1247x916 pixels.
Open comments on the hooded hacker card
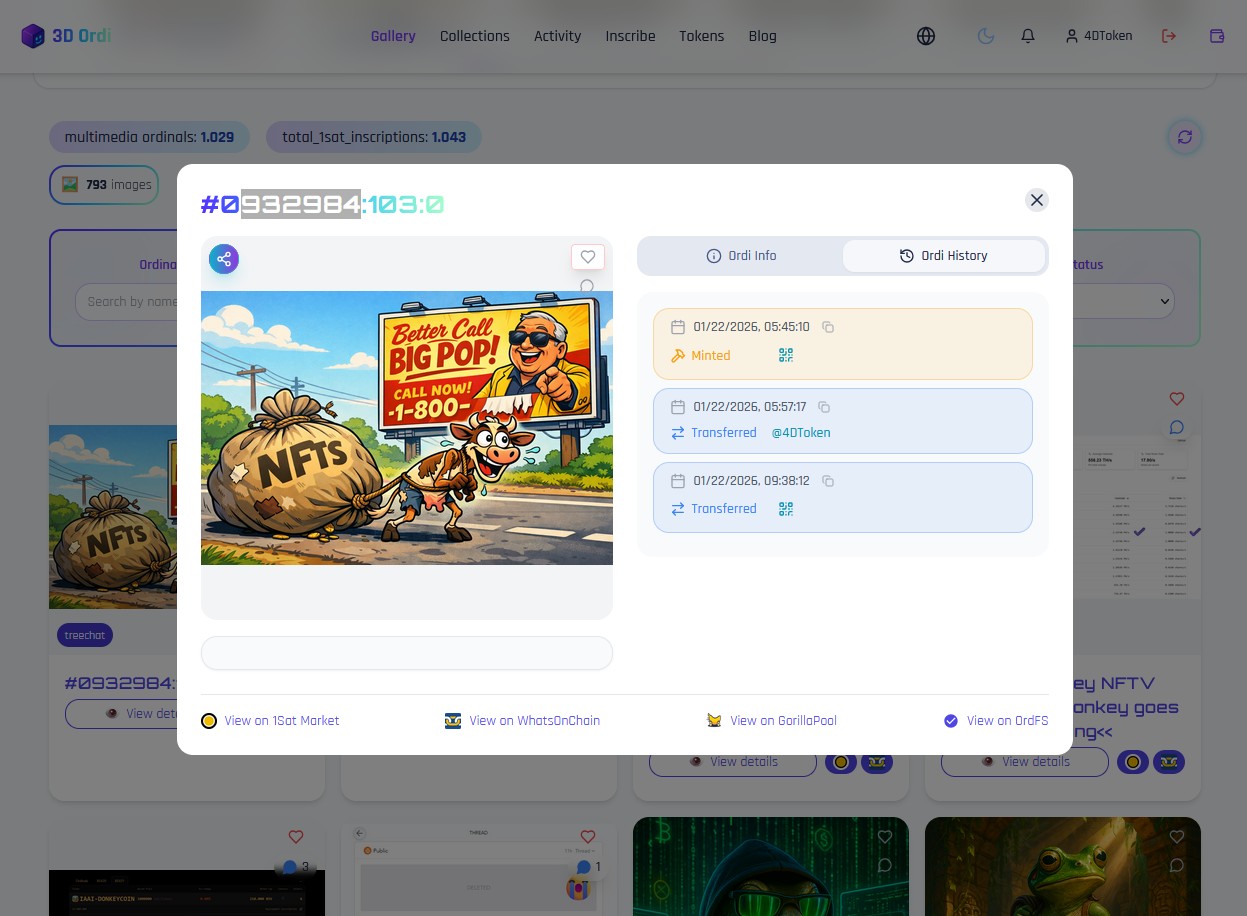click(885, 865)
